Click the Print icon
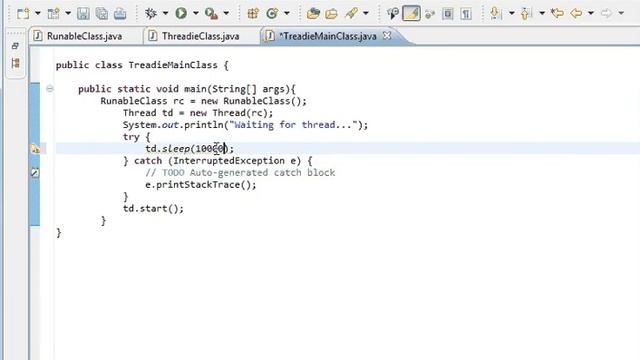 click(120, 13)
